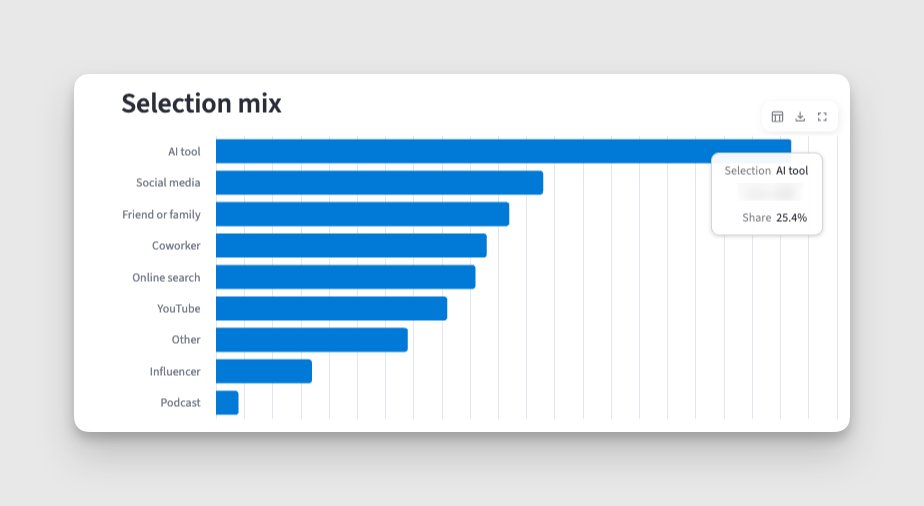Viewport: 924px width, 506px height.
Task: Click the Selection mix chart title
Action: (x=202, y=103)
